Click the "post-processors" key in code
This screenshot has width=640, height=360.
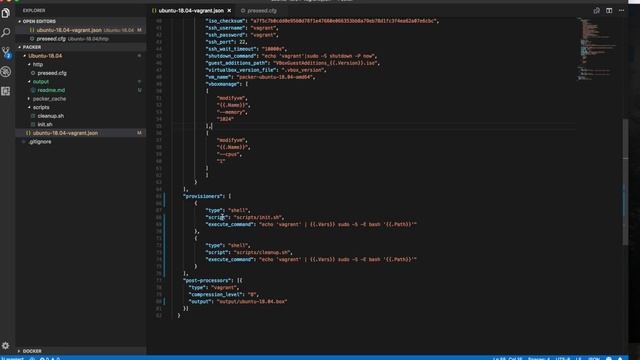pos(208,280)
